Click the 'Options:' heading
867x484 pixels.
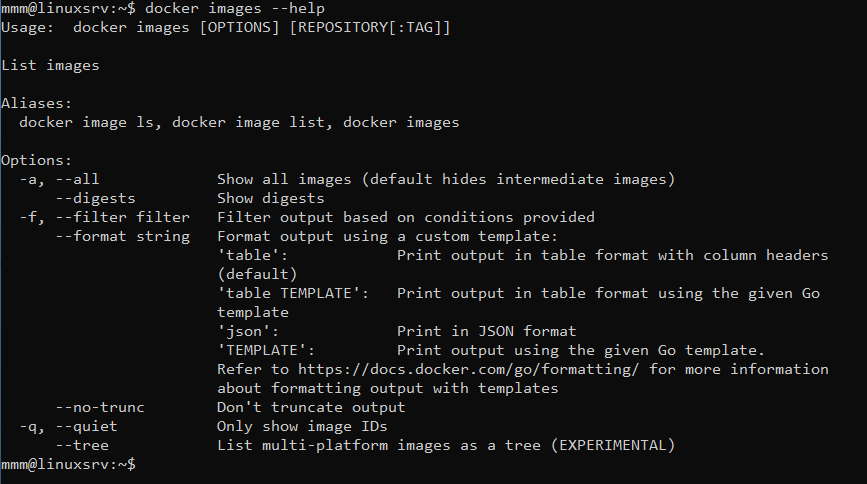(36, 160)
